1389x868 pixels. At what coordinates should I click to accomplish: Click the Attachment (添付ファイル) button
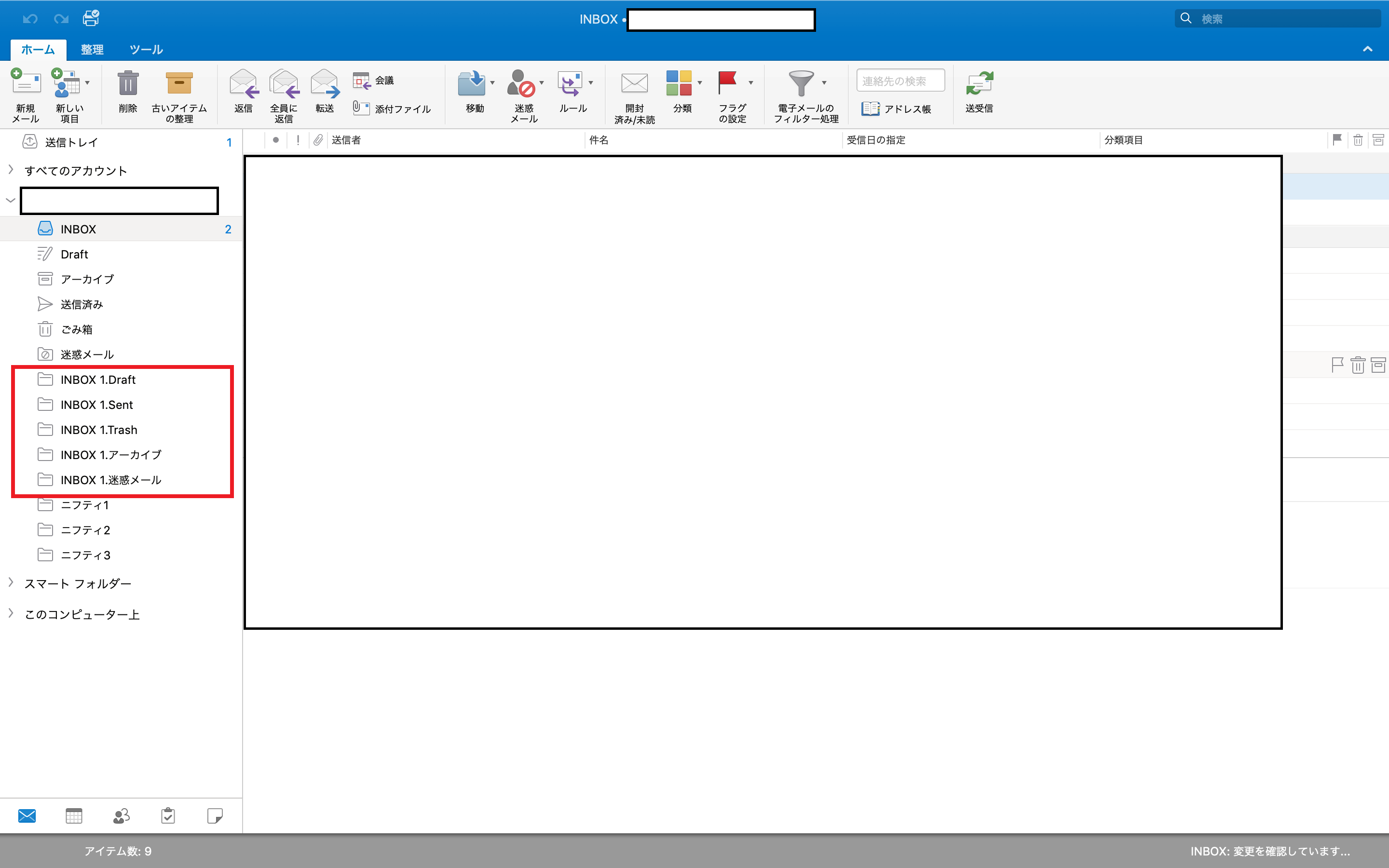tap(392, 108)
